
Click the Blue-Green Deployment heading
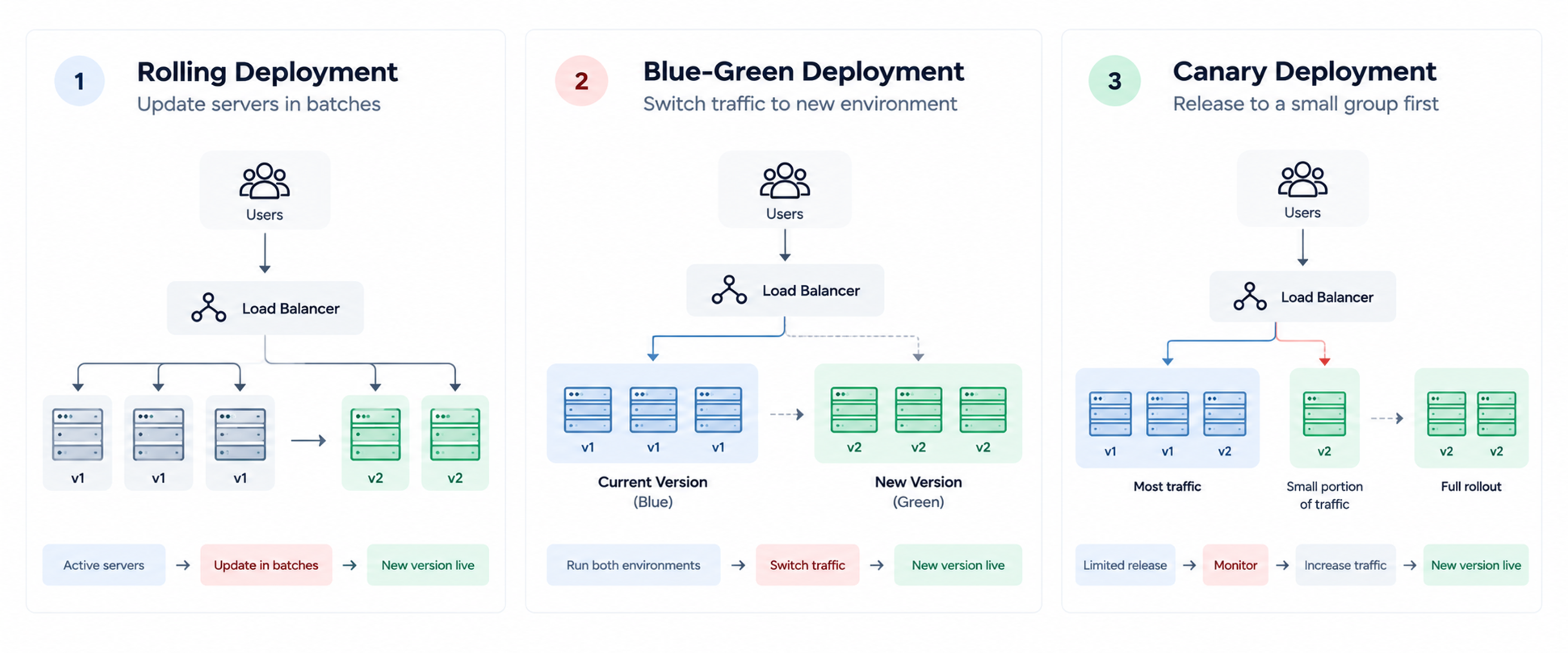804,72
